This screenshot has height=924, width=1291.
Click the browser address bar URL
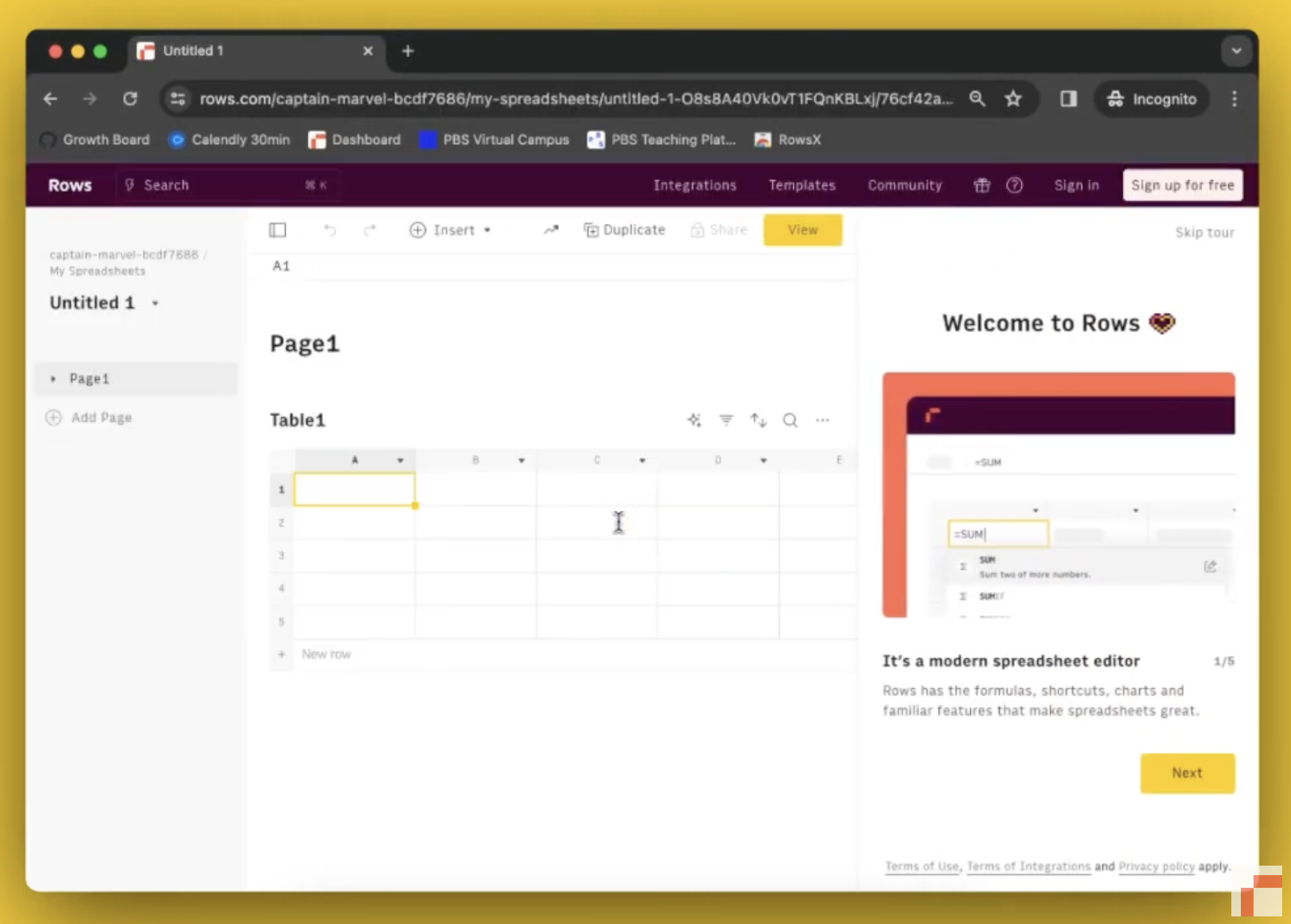[576, 99]
